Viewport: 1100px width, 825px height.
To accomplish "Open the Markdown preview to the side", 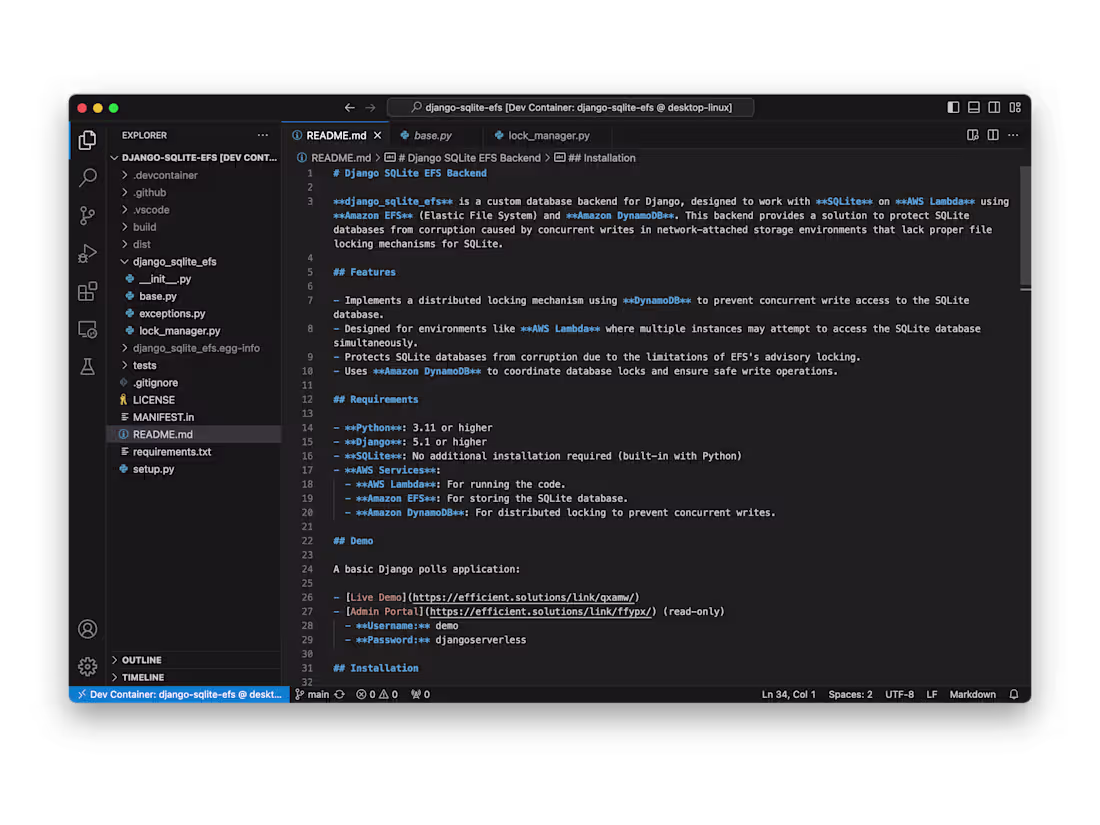I will pyautogui.click(x=971, y=134).
